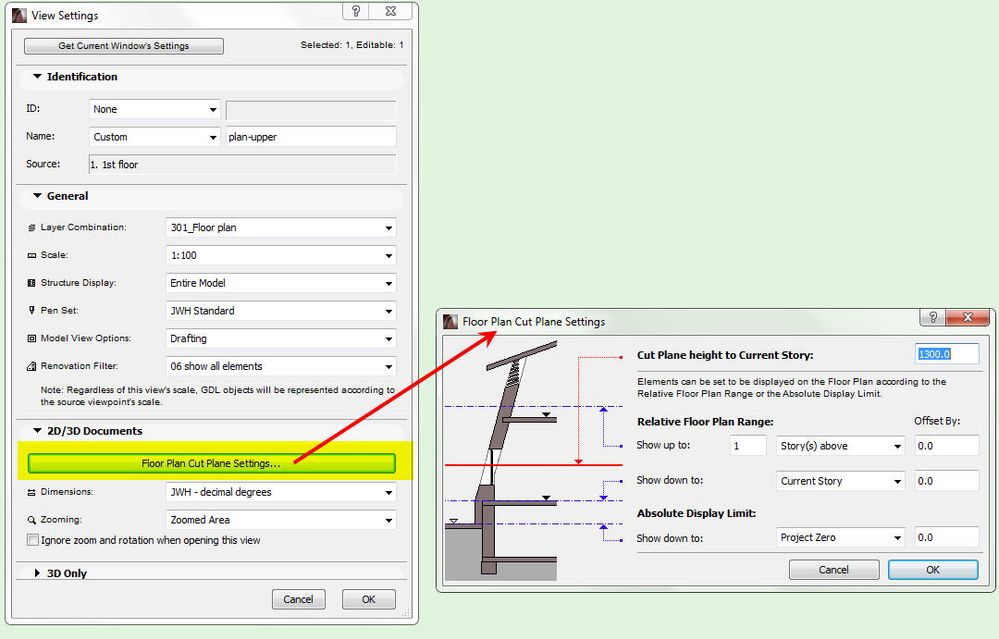Viewport: 999px width, 639px height.
Task: Open Pen Set dropdown JWH Standard
Action: coord(281,311)
